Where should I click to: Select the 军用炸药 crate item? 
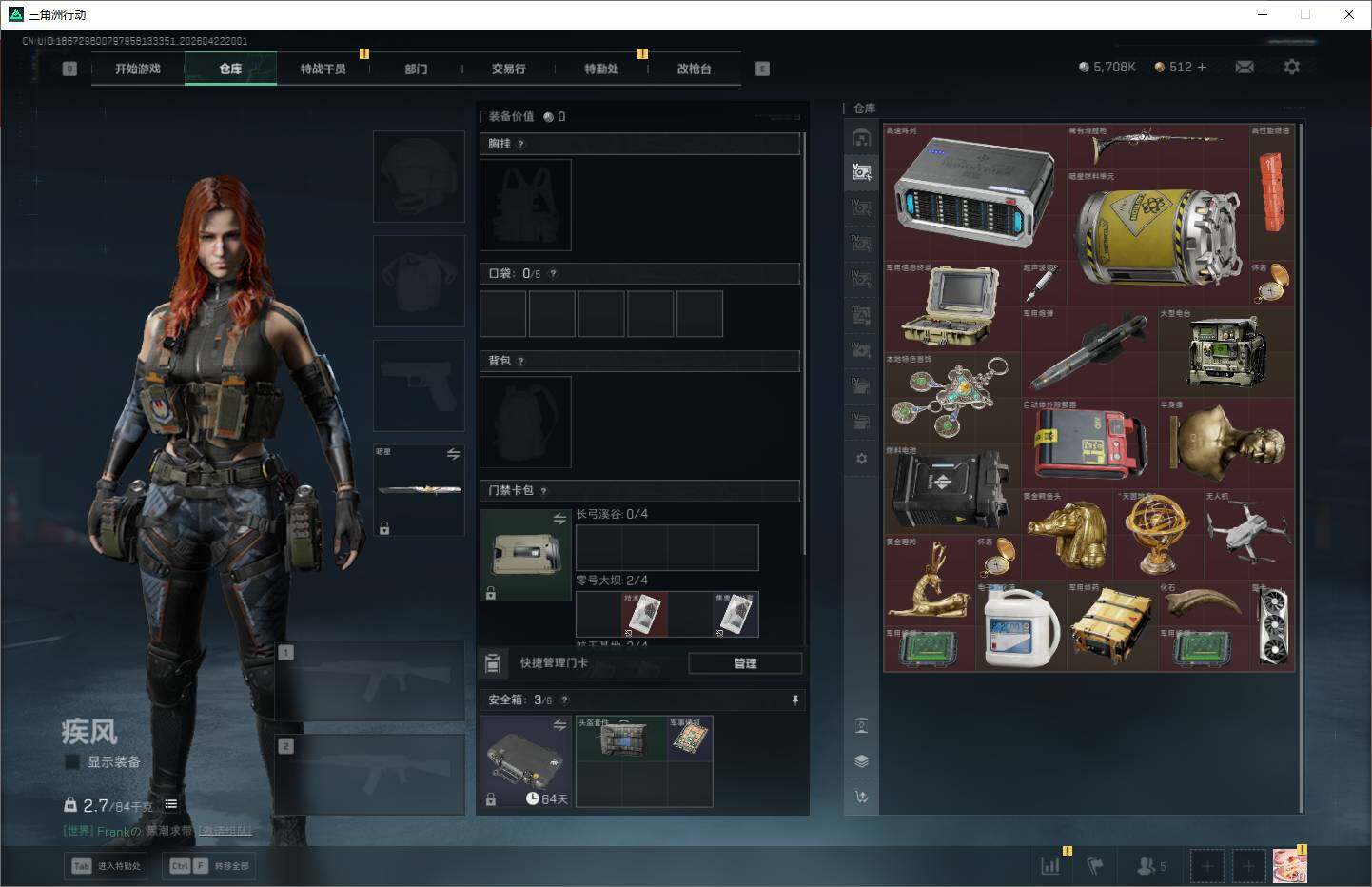pyautogui.click(x=1111, y=626)
